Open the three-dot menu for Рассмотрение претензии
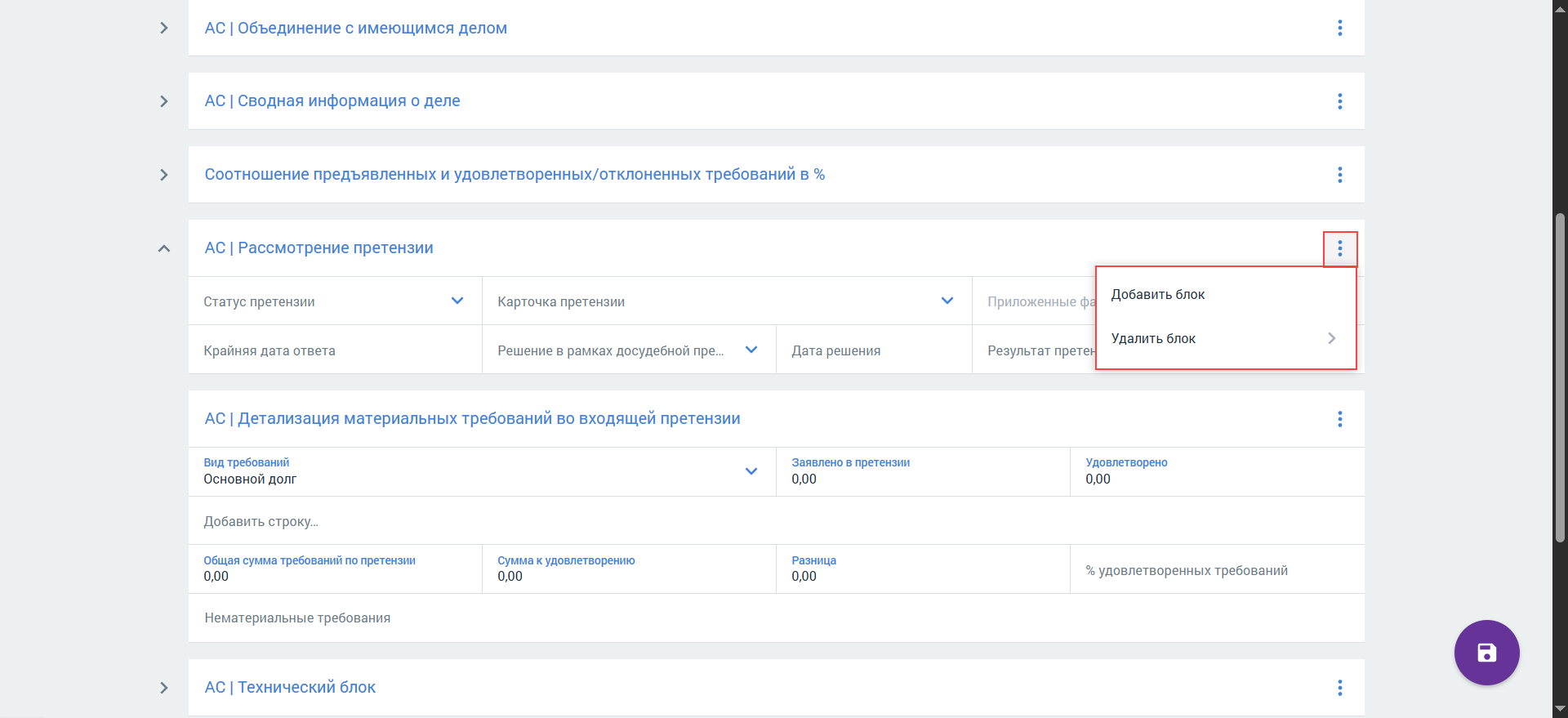The width and height of the screenshot is (1568, 718). coord(1339,248)
